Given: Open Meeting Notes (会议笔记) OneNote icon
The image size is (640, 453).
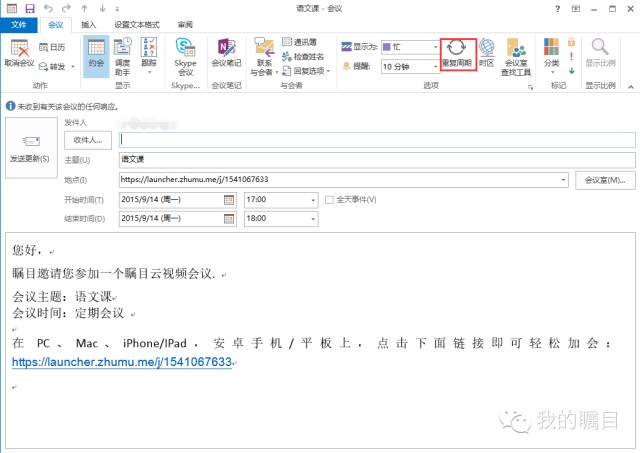Looking at the screenshot, I should coord(227,47).
